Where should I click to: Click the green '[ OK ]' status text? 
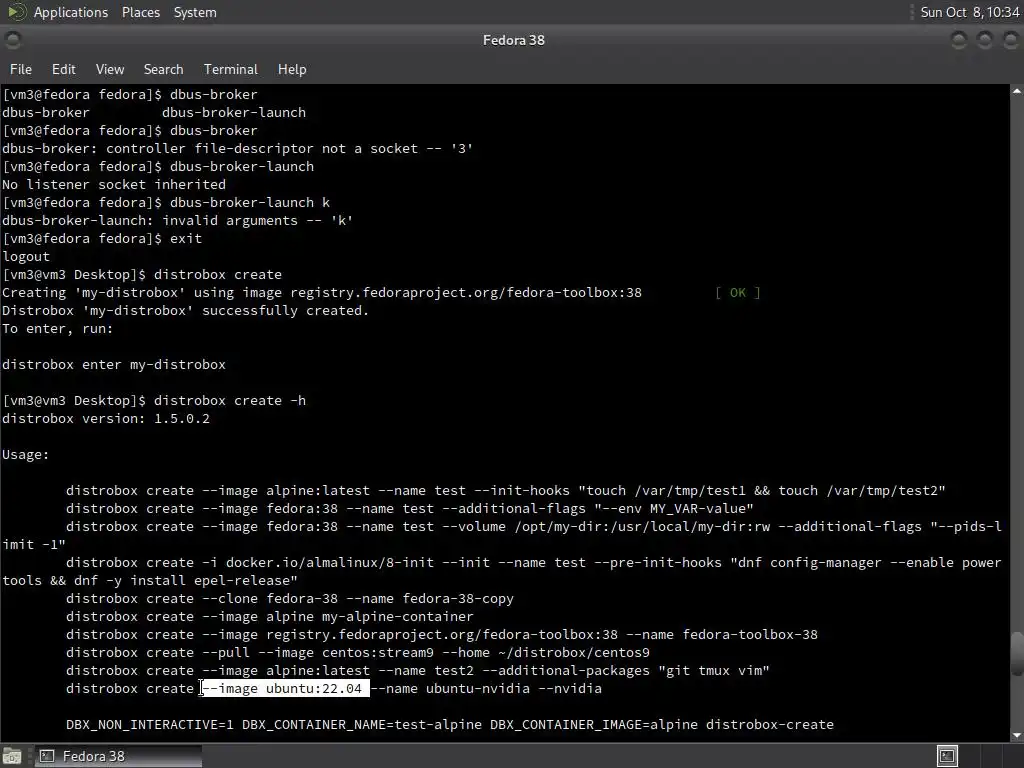pyautogui.click(x=737, y=293)
